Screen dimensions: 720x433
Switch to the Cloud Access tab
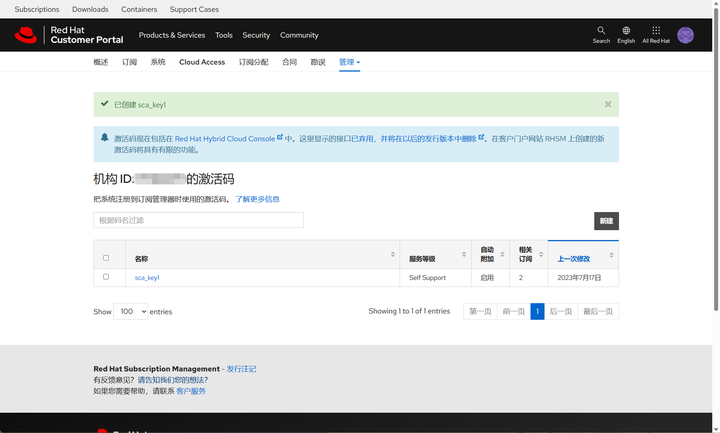click(x=202, y=62)
